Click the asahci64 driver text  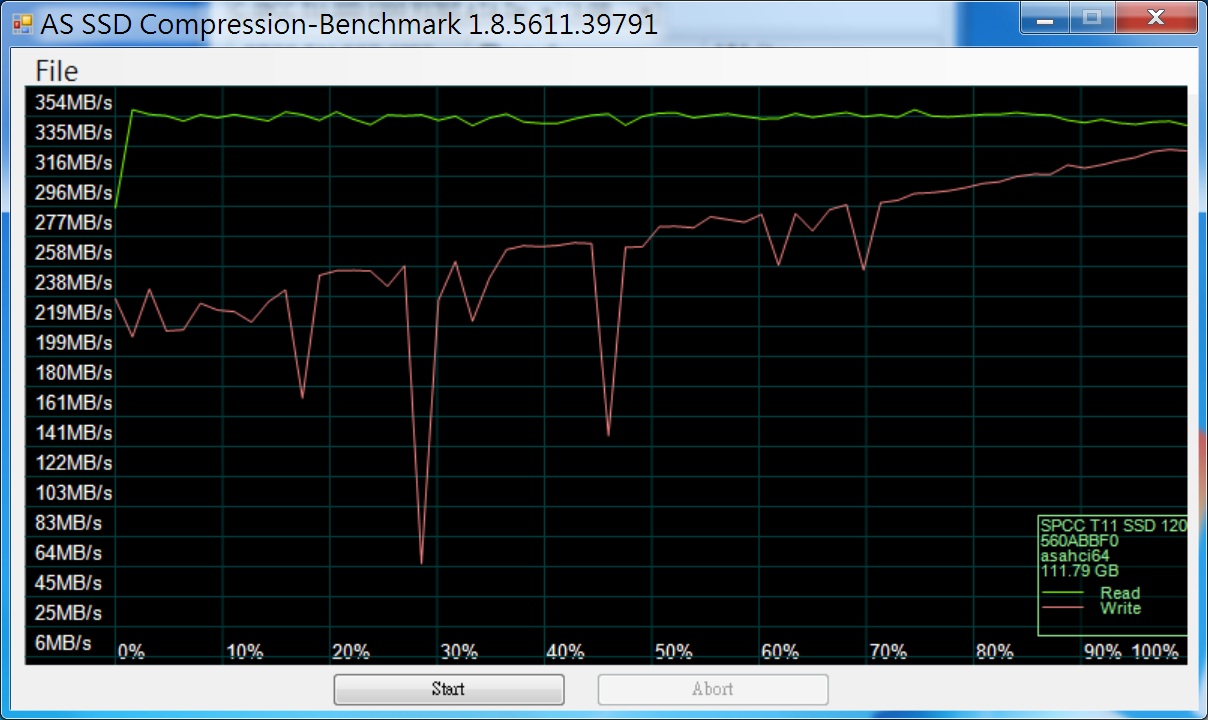point(1075,556)
